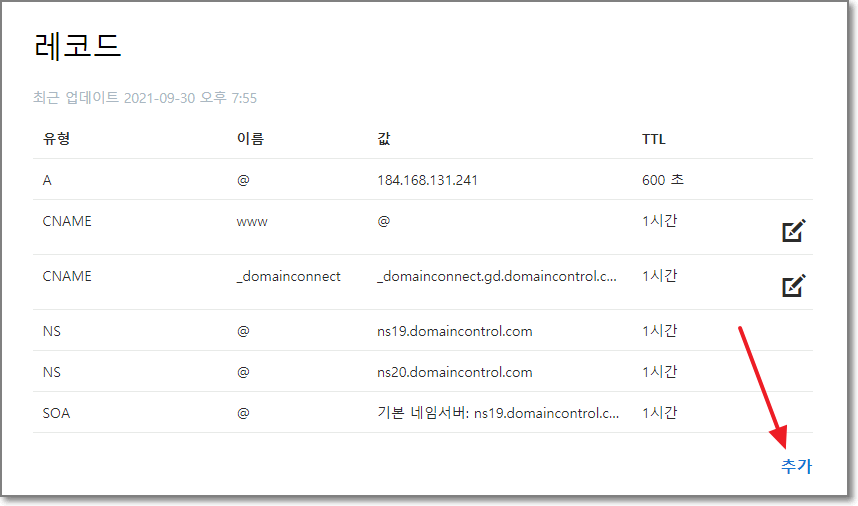Click the 1시간 TTL in www row

(659, 220)
